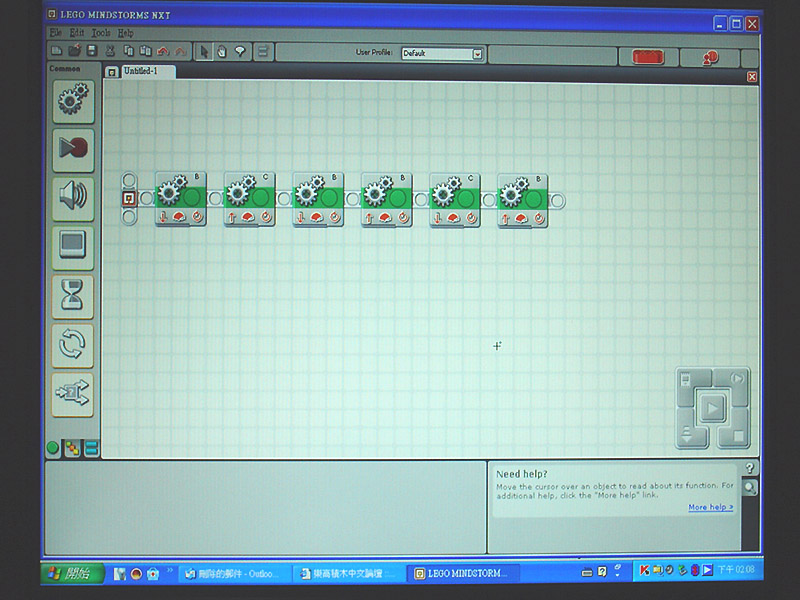Select the Wait hourglass block
The width and height of the screenshot is (800, 600).
(x=72, y=296)
